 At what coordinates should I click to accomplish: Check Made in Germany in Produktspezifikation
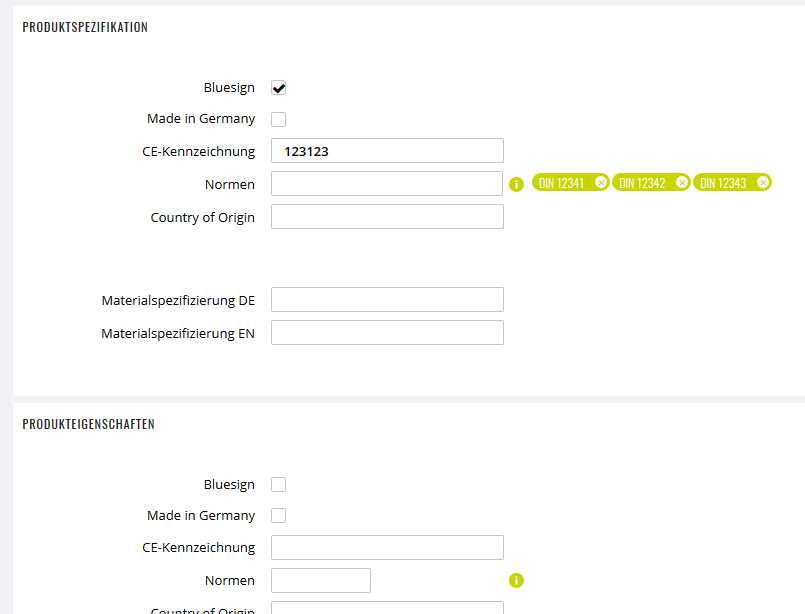point(278,119)
